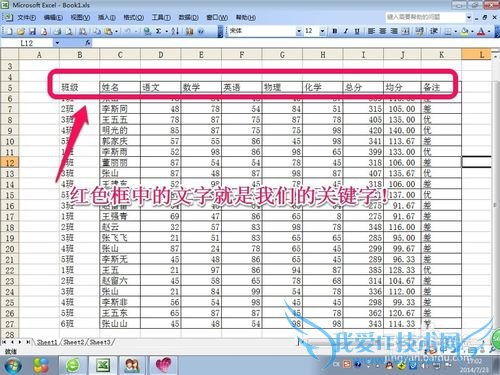Select row 12 header

[10, 163]
